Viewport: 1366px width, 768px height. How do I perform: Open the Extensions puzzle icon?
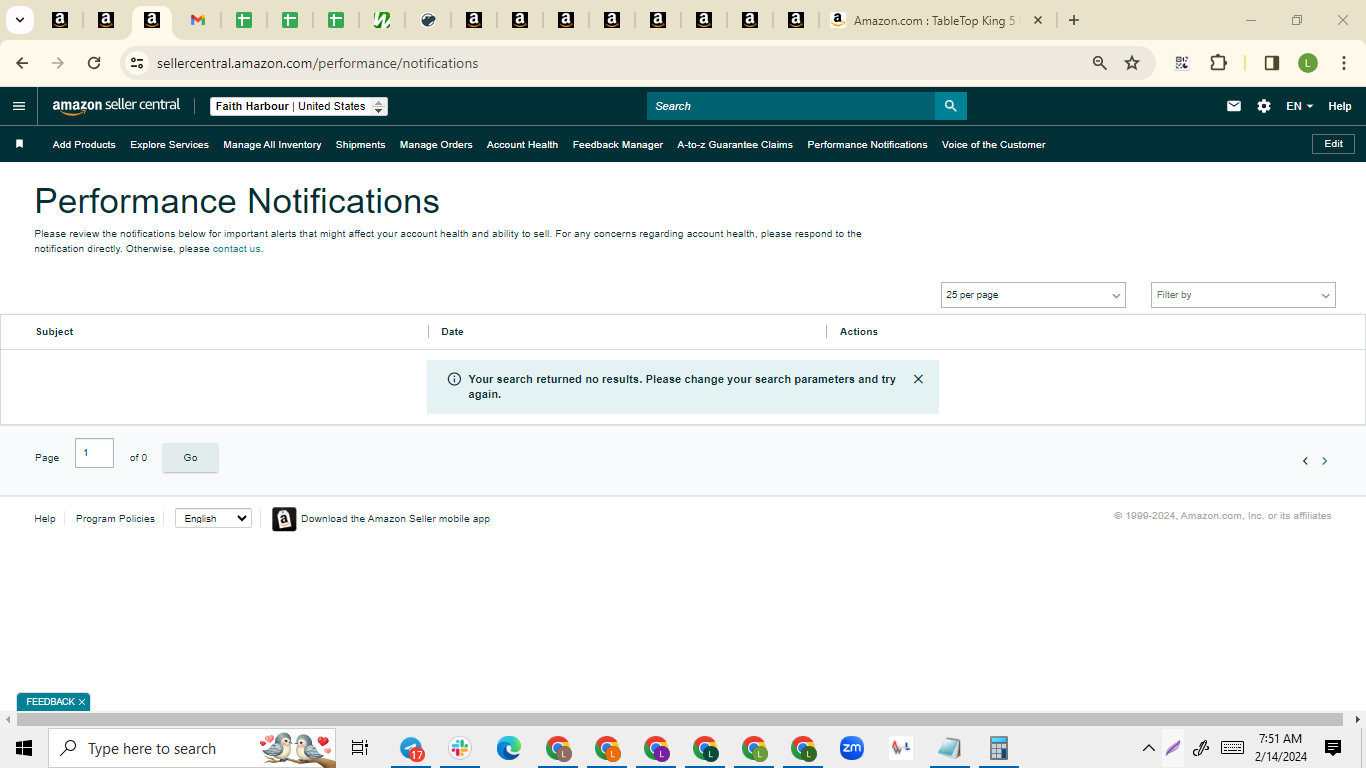coord(1218,63)
